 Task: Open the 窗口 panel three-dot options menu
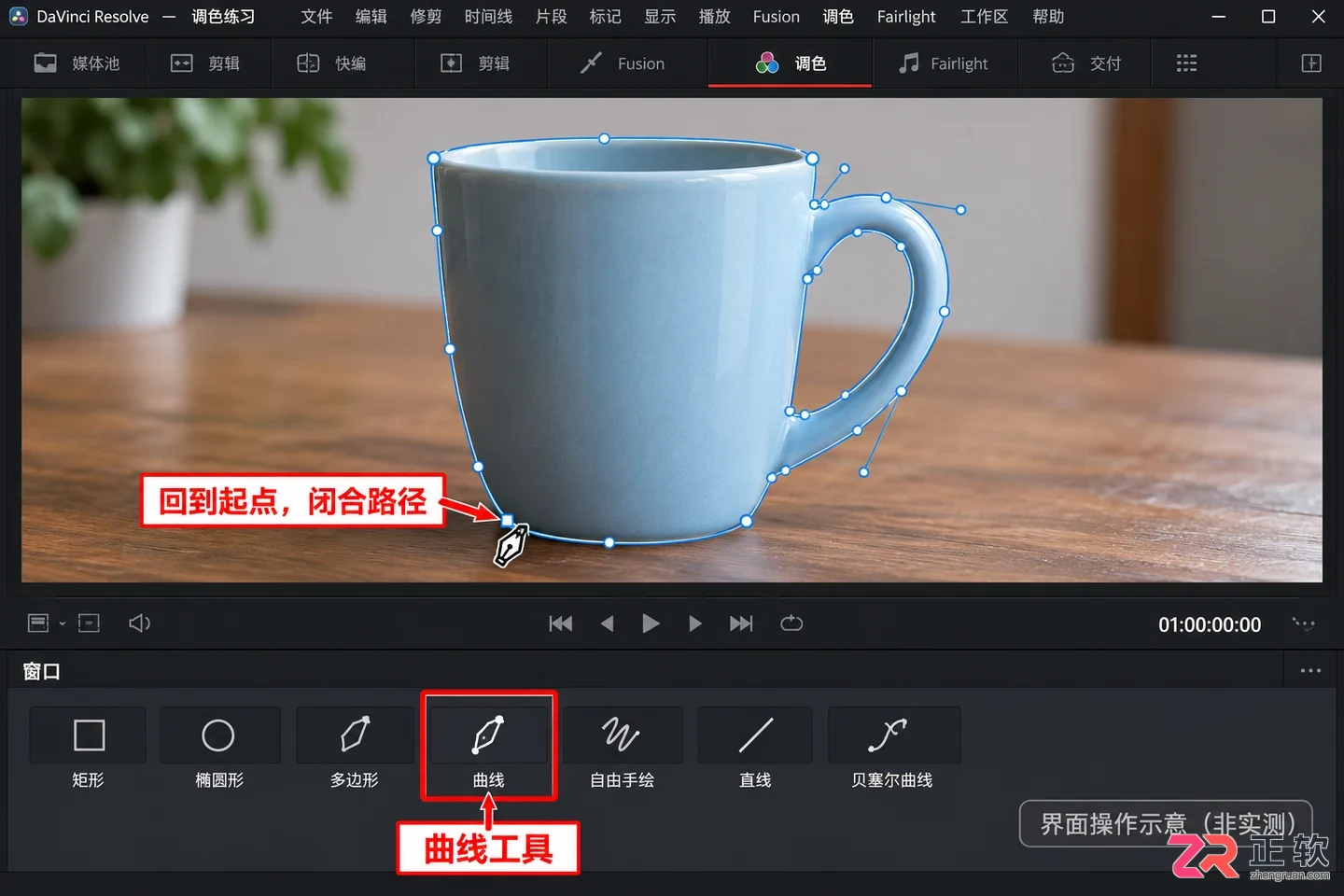[x=1310, y=671]
